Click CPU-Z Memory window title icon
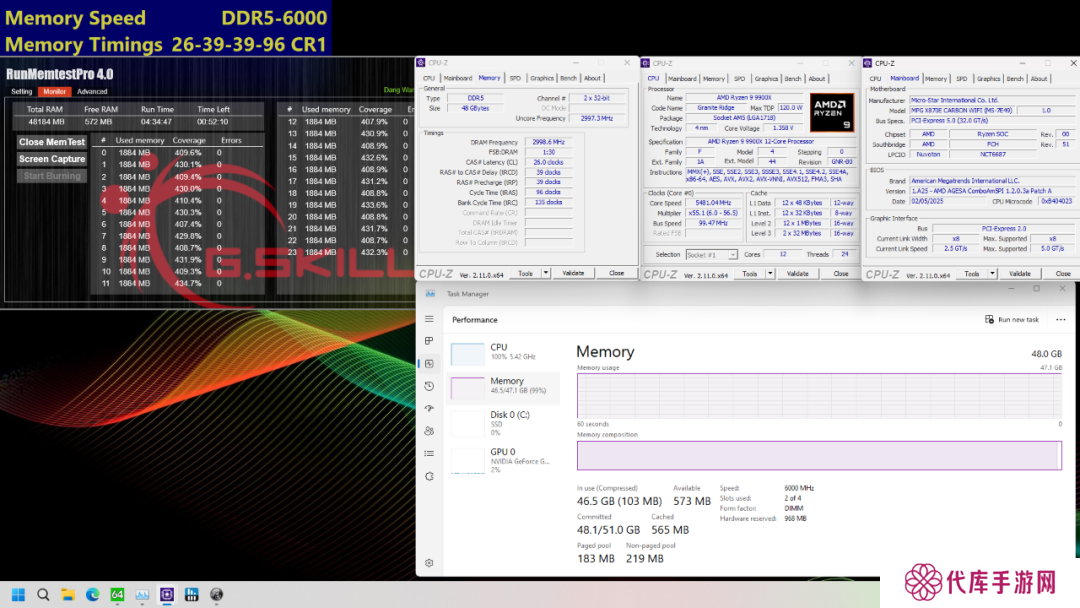This screenshot has width=1080, height=608. [x=421, y=63]
